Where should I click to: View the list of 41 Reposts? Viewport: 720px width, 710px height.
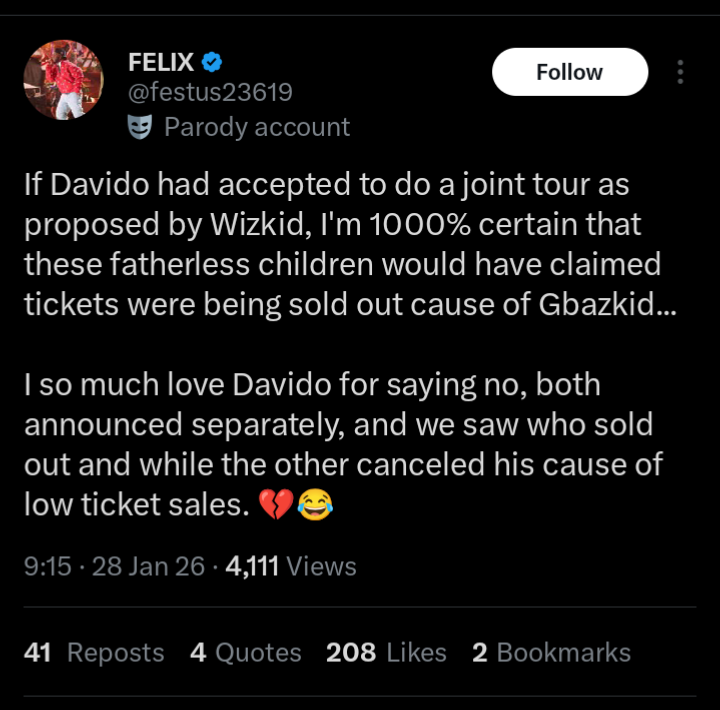pos(93,653)
